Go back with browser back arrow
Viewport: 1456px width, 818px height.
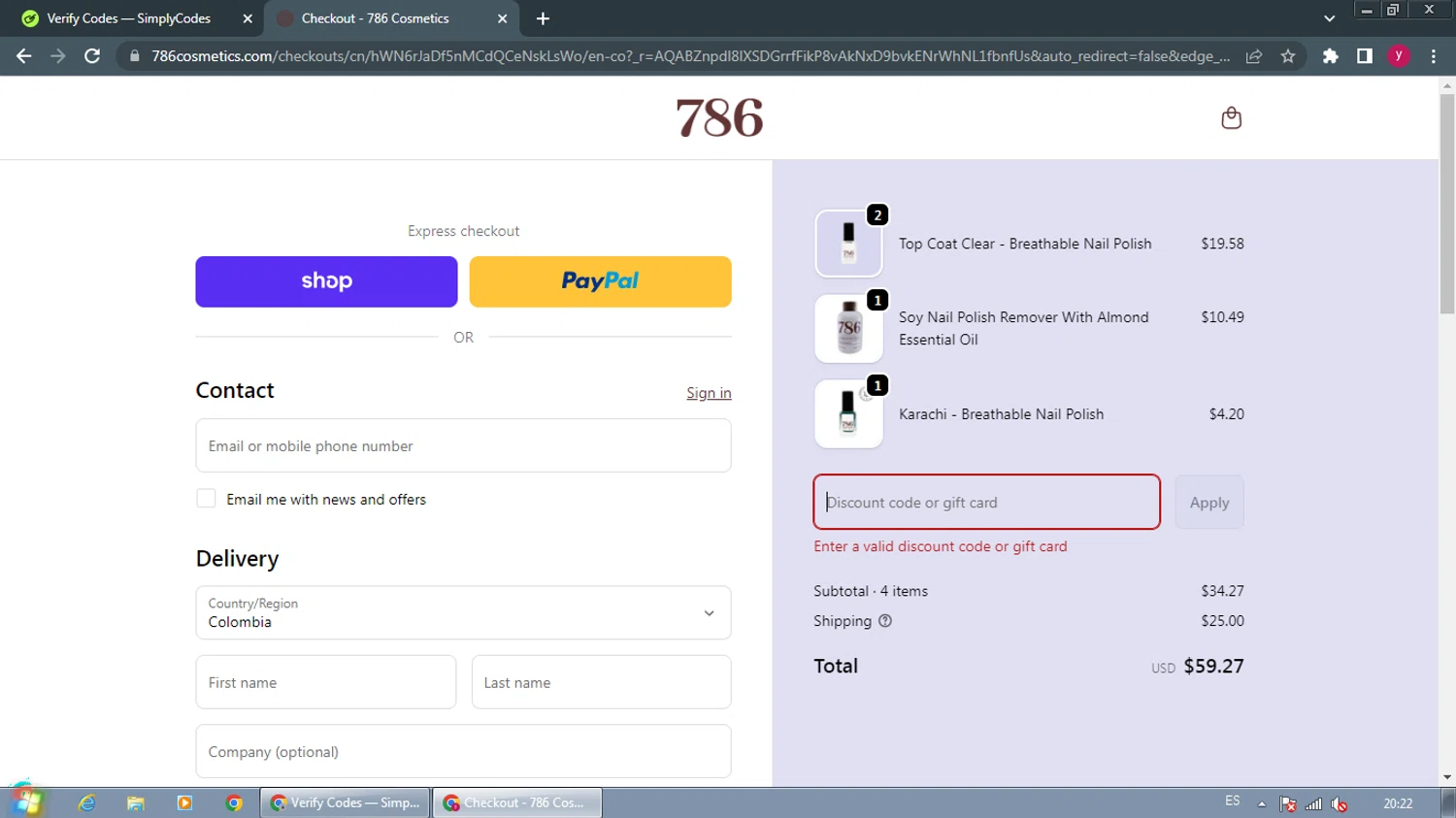click(x=24, y=56)
